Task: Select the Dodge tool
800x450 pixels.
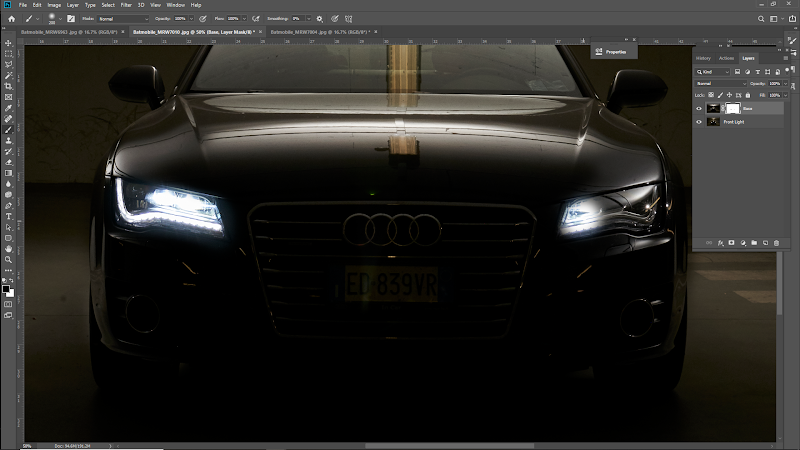Action: tap(8, 195)
